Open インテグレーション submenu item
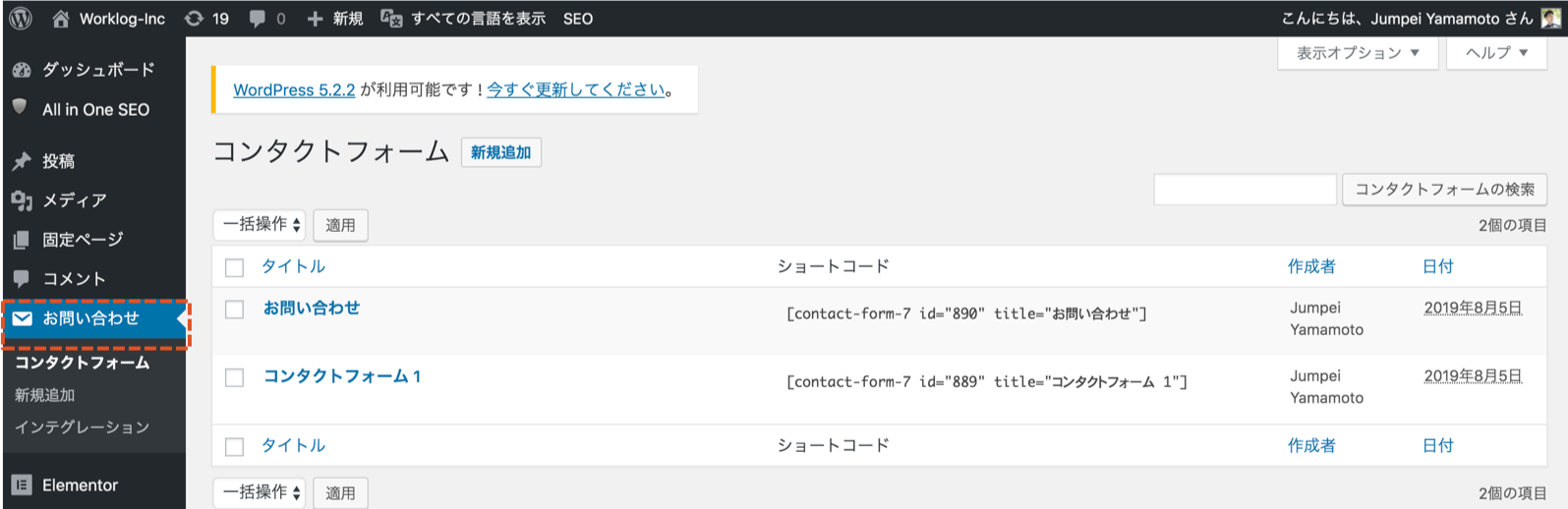This screenshot has height=509, width=1568. click(x=82, y=427)
